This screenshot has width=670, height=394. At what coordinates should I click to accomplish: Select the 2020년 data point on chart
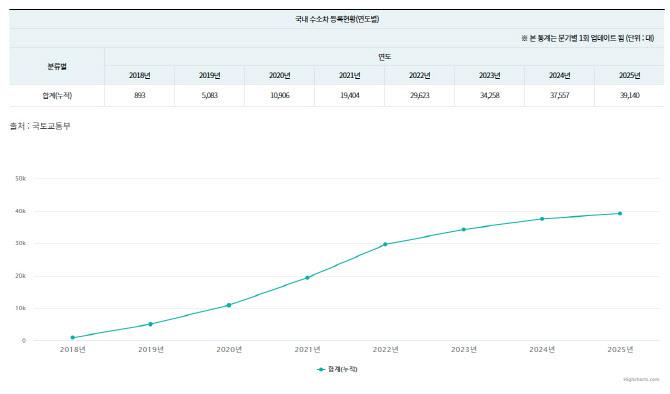click(229, 305)
